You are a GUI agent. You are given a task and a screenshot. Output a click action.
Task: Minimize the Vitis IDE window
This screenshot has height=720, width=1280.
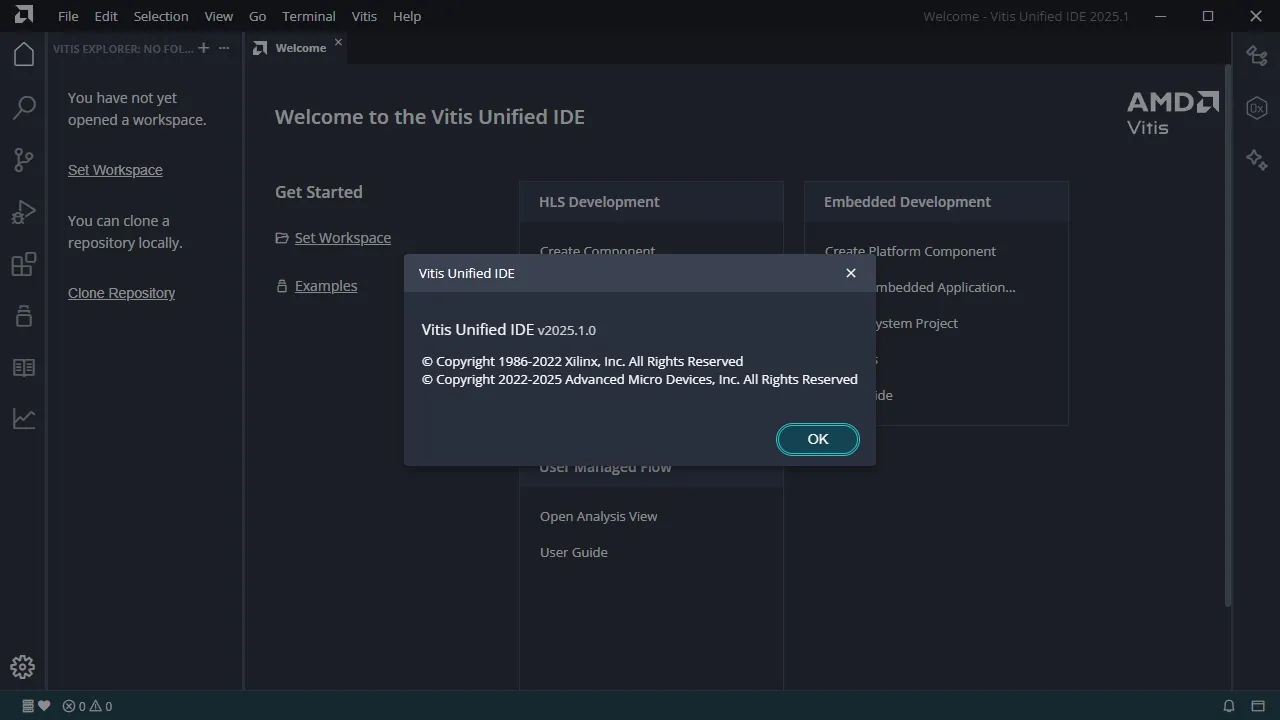pos(1160,16)
